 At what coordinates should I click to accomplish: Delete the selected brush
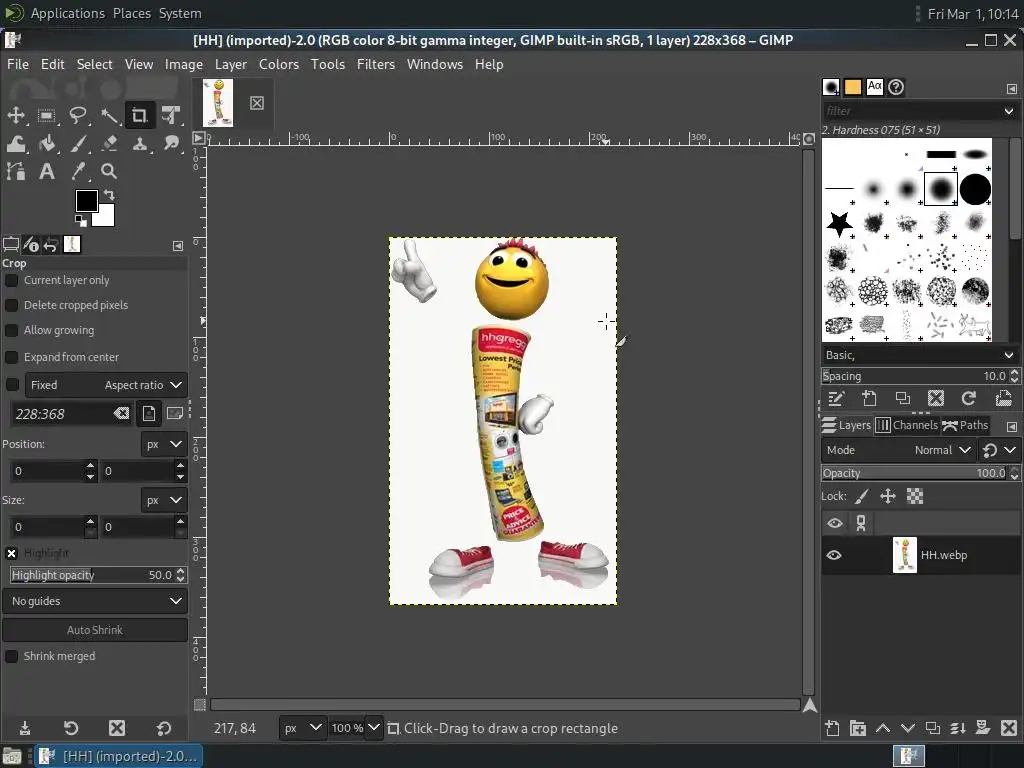(936, 398)
